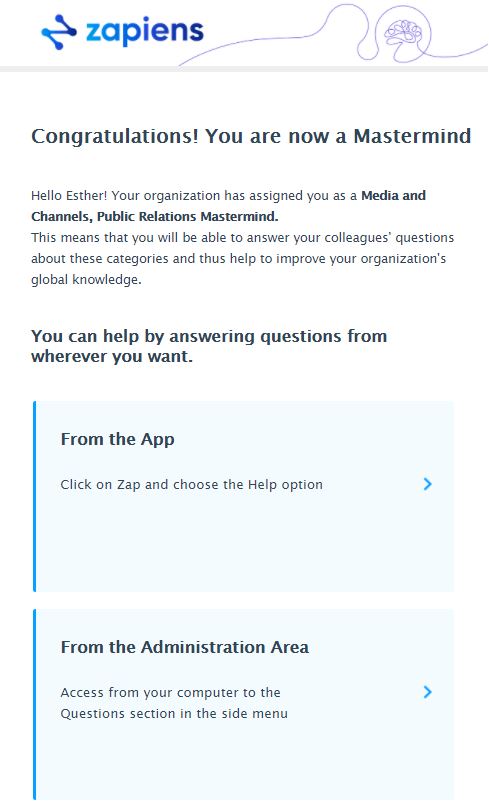The image size is (489, 806).
Task: Click the brain illustration in the header
Action: tap(404, 34)
